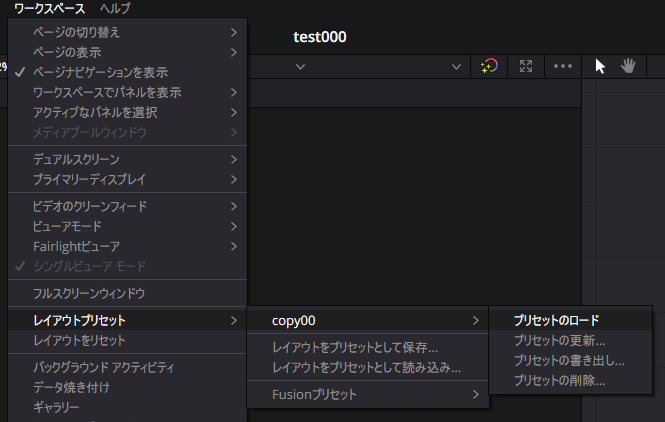Open dropdown chevron next to sparkle icon
Viewport: 665px width, 422px height.
pos(456,67)
